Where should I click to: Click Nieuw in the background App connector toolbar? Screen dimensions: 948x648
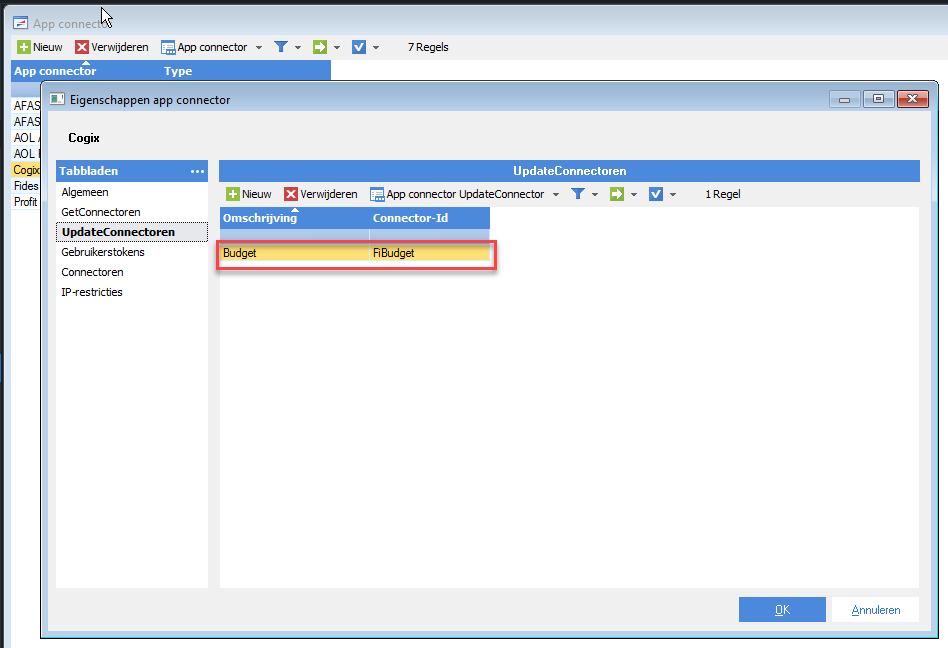click(x=40, y=47)
